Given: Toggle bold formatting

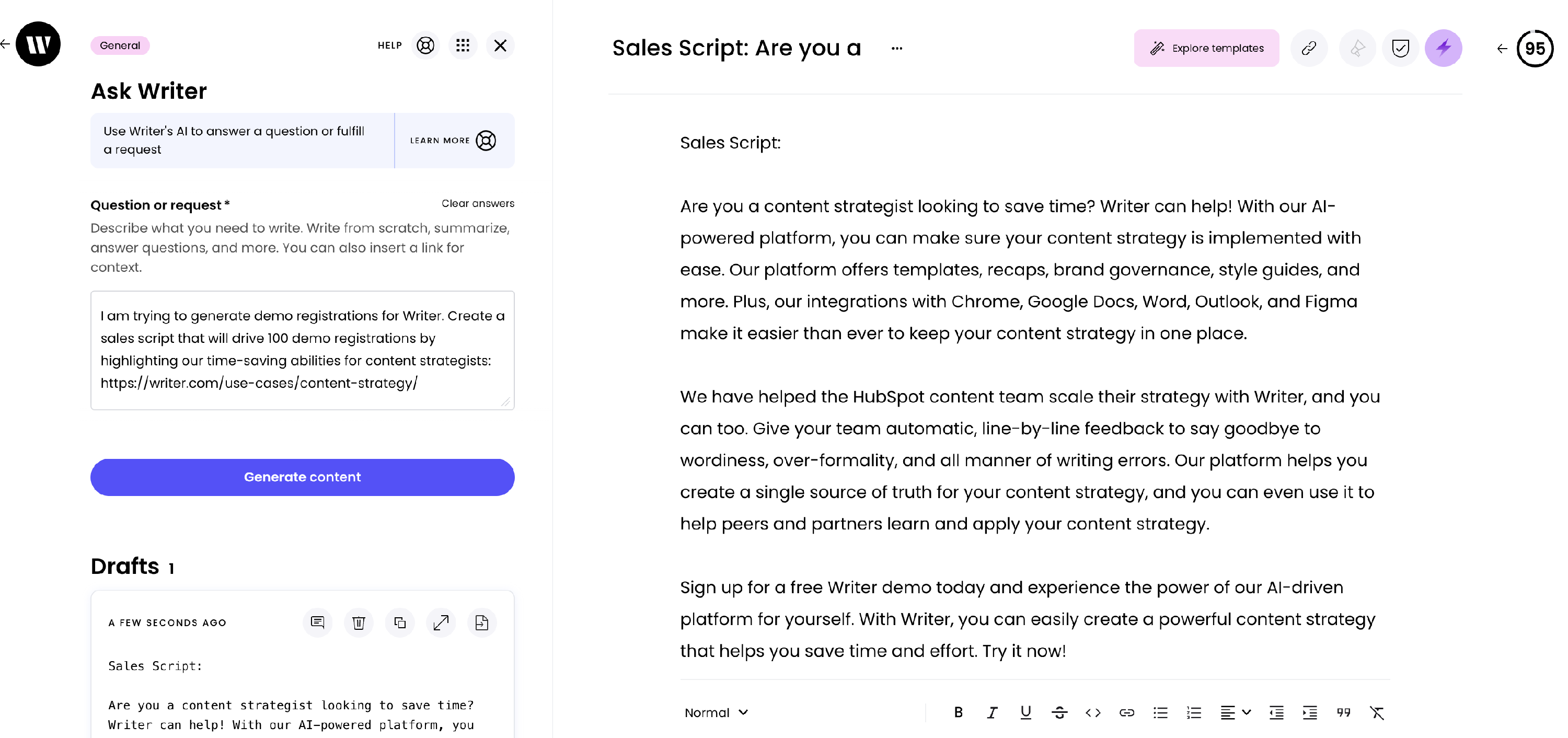Looking at the screenshot, I should click(958, 712).
